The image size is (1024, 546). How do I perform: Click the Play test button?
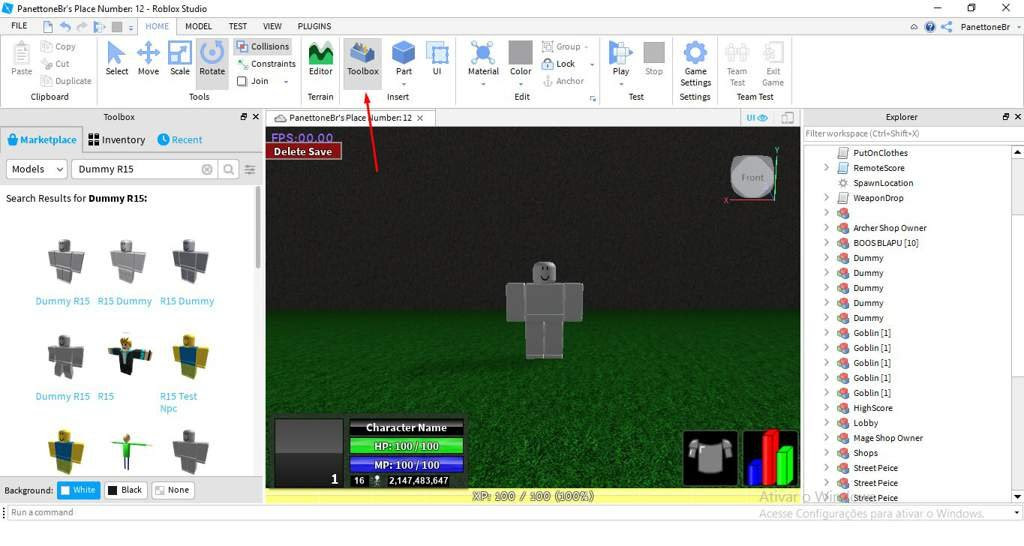620,59
